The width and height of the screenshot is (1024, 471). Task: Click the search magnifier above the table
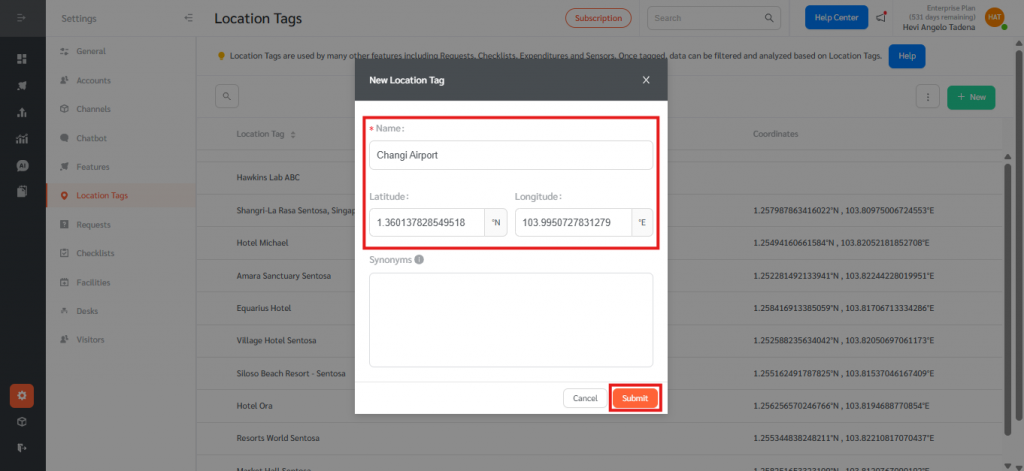pyautogui.click(x=228, y=96)
